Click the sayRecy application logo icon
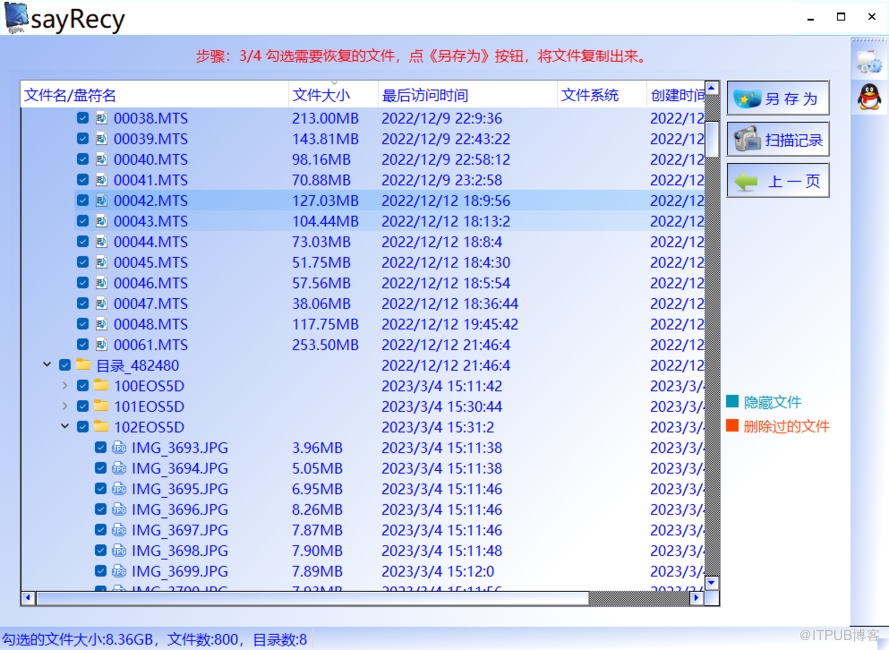The width and height of the screenshot is (889, 650). coord(16,18)
